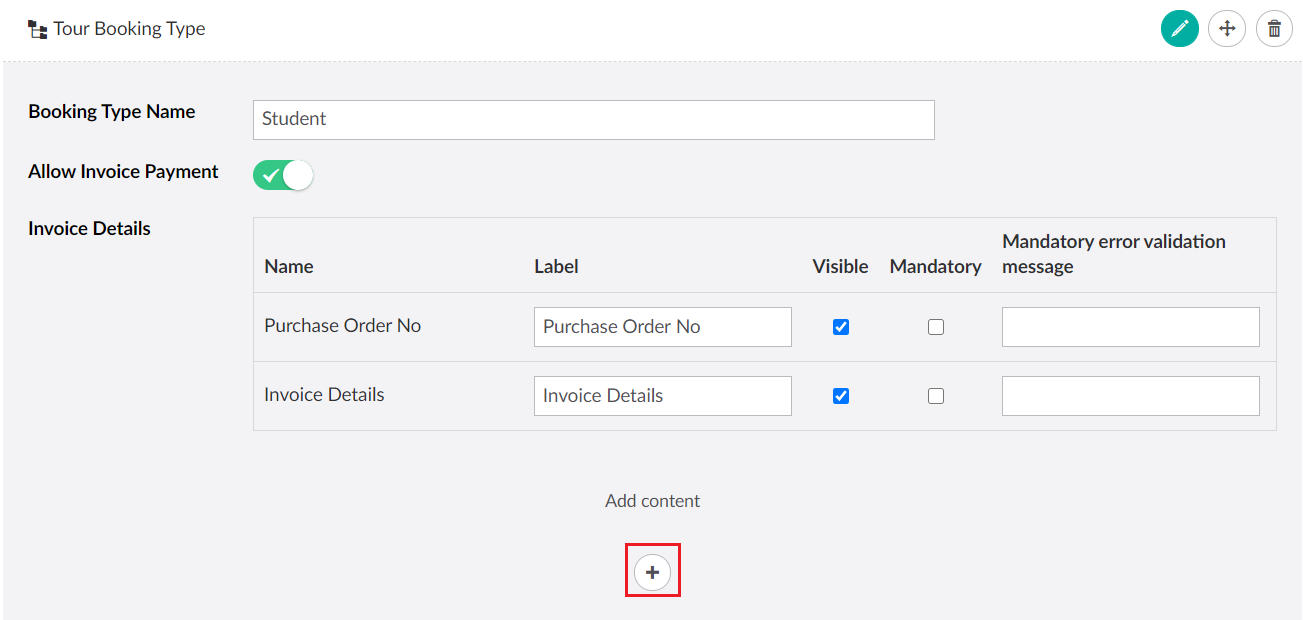
Task: Click the Purchase Order No label input box
Action: coord(662,327)
